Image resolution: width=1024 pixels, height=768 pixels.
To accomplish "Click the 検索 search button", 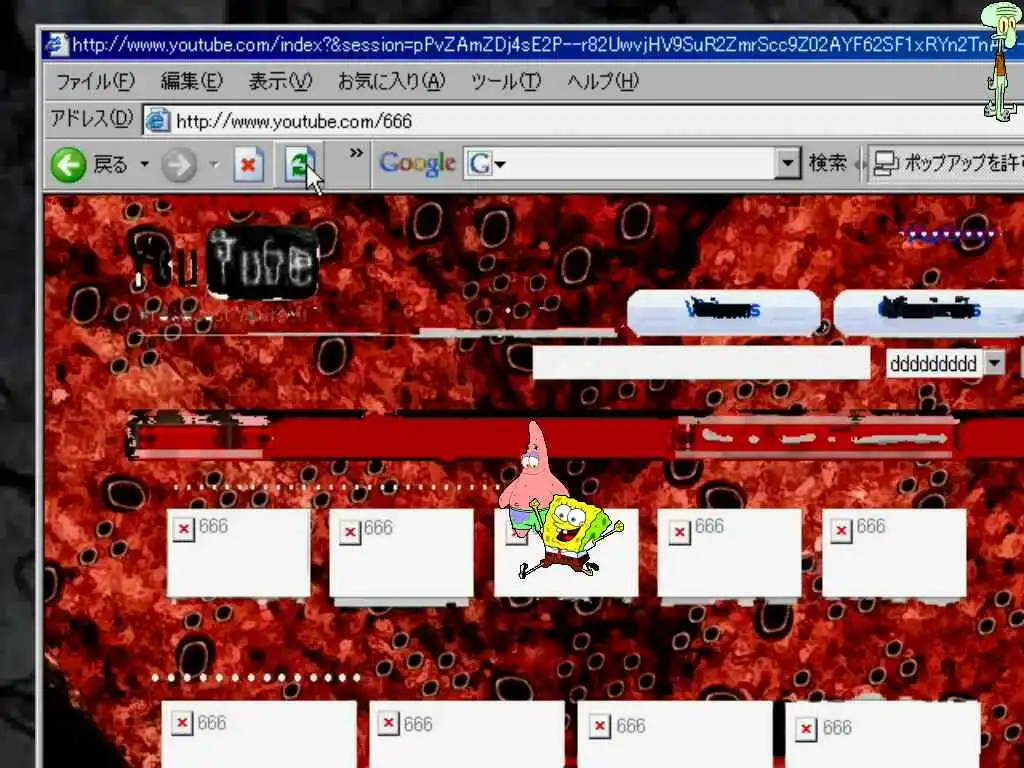I will [827, 163].
